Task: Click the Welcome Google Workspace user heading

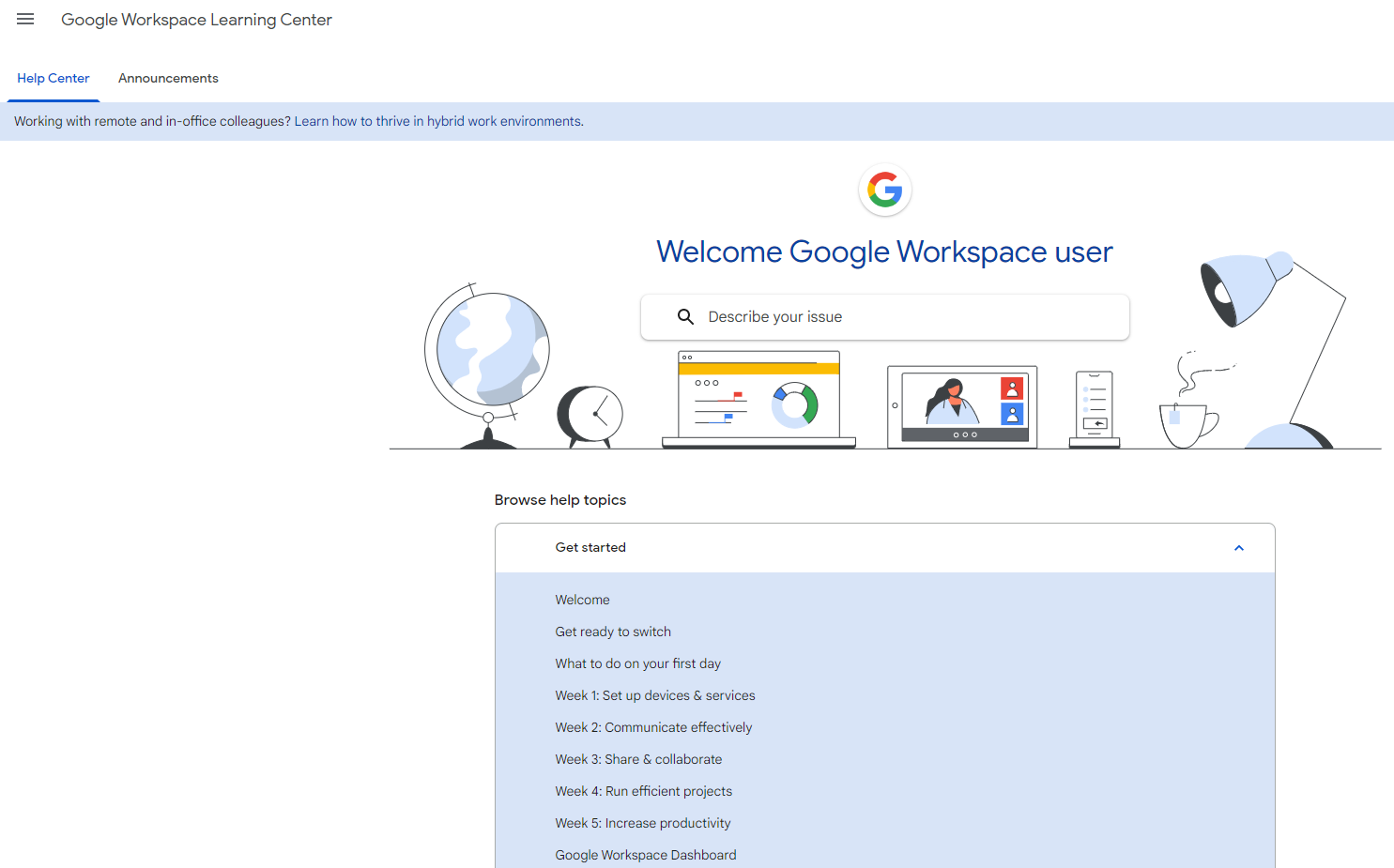Action: pyautogui.click(x=884, y=251)
